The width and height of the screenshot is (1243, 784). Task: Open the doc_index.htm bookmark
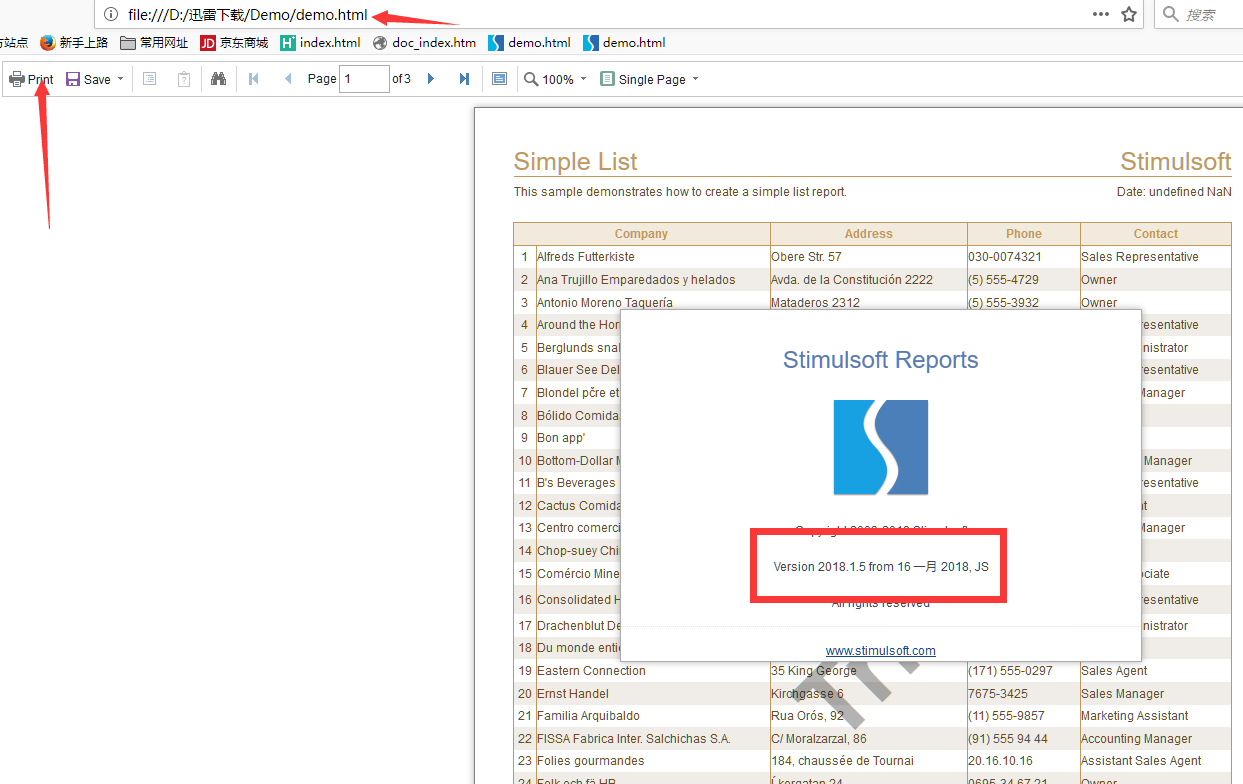point(424,43)
